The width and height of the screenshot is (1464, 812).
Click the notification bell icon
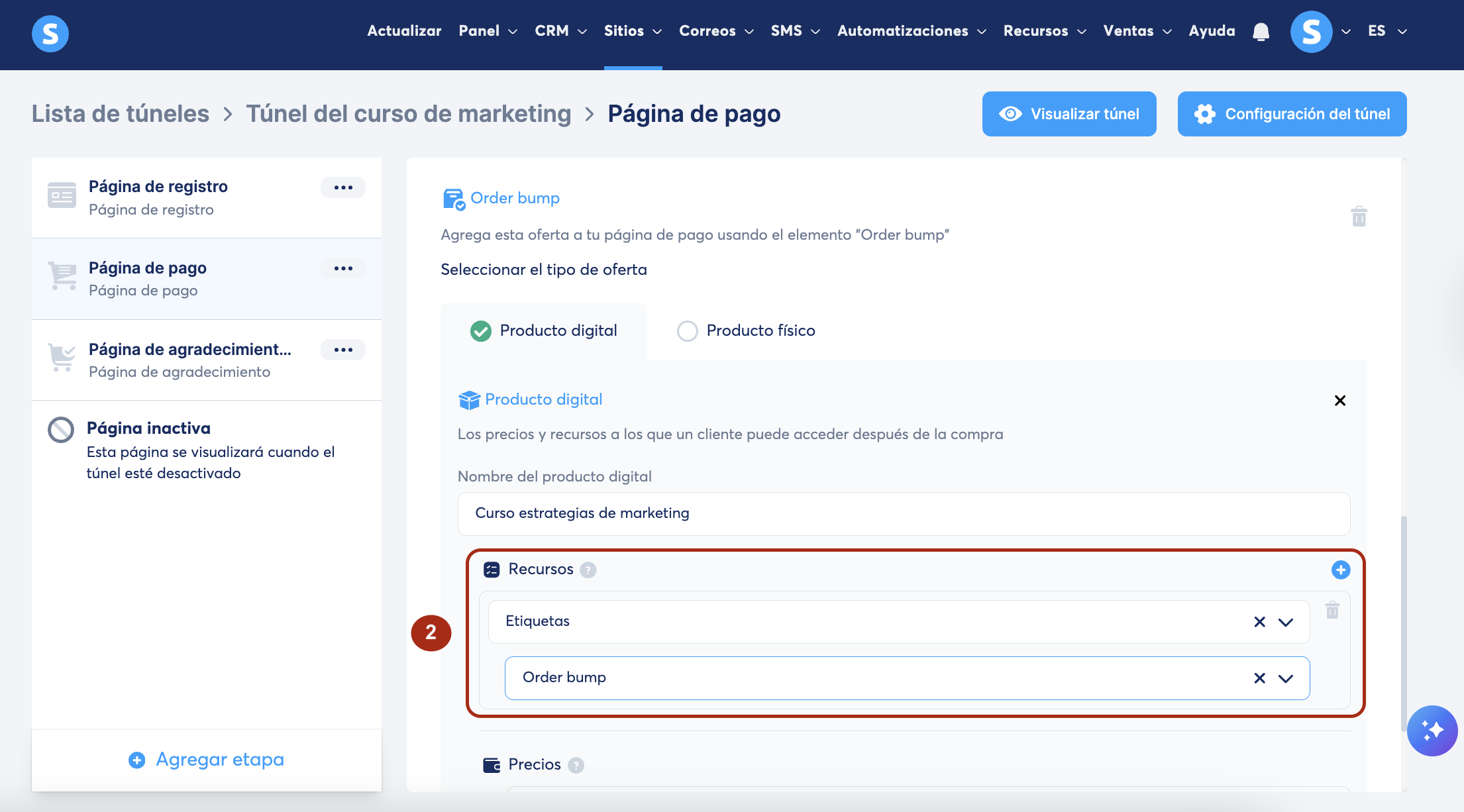click(1261, 32)
